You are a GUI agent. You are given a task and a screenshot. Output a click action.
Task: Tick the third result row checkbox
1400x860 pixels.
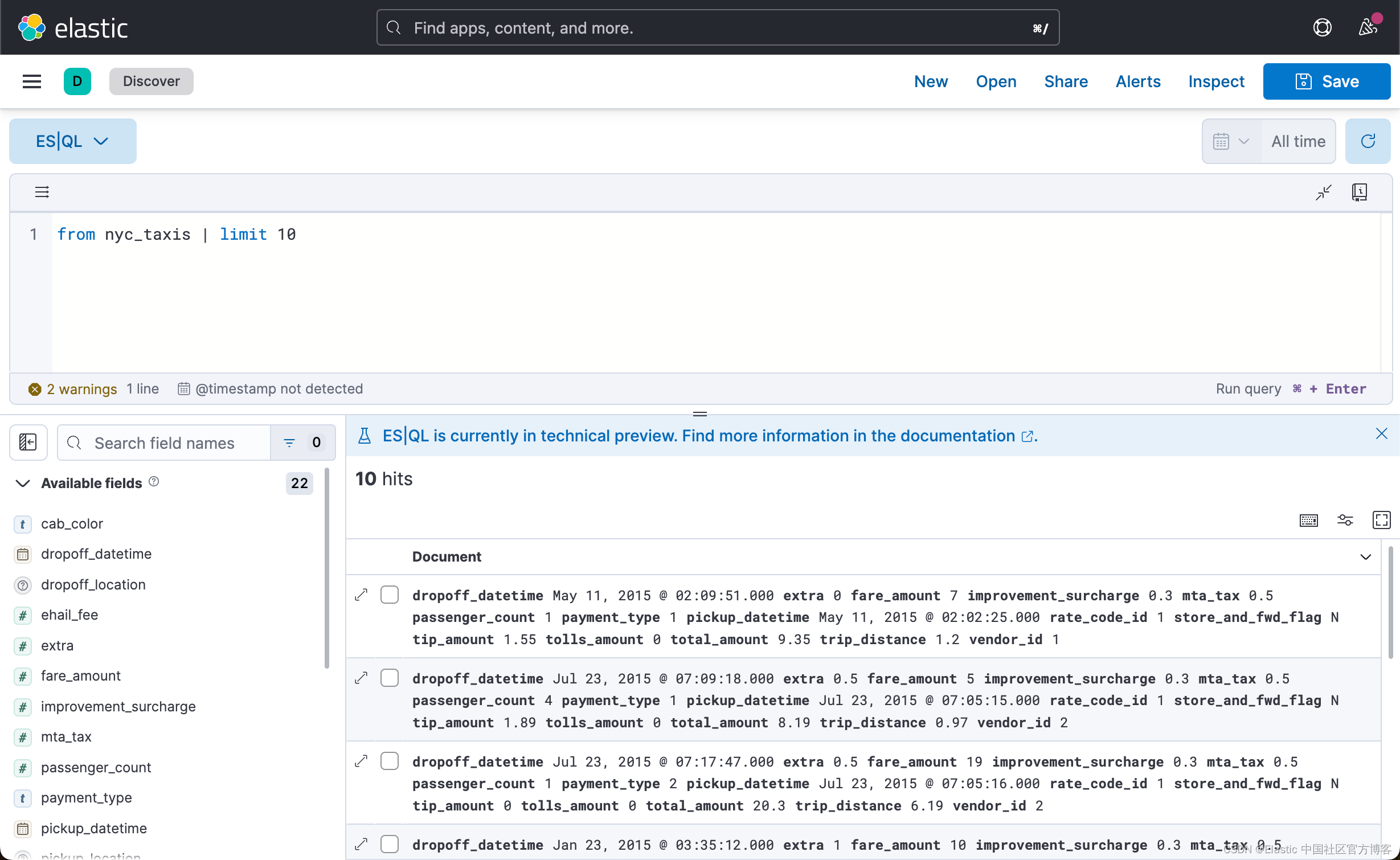(x=390, y=760)
